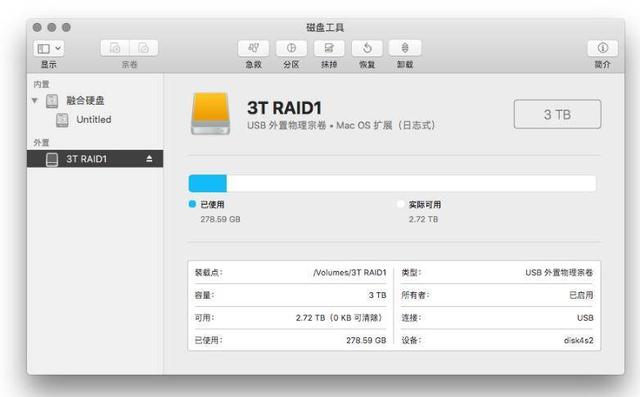Click the device identifier disk4s2
640x397 pixels.
578,340
